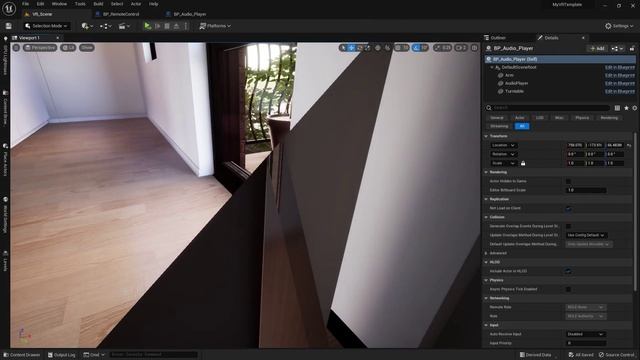The height and width of the screenshot is (360, 640).
Task: Open the Tools menu
Action: [x=80, y=4]
